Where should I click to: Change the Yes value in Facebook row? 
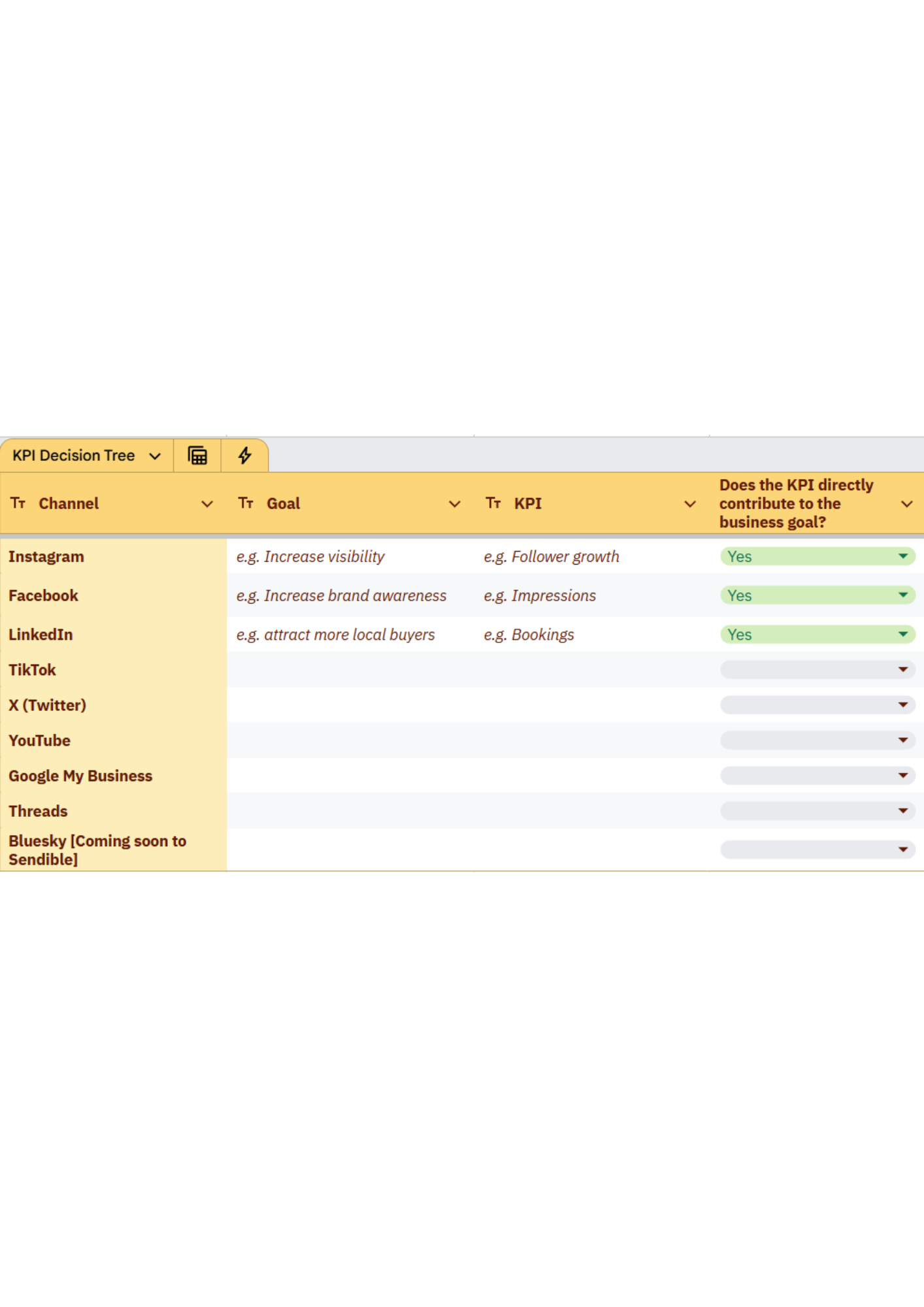(x=903, y=595)
